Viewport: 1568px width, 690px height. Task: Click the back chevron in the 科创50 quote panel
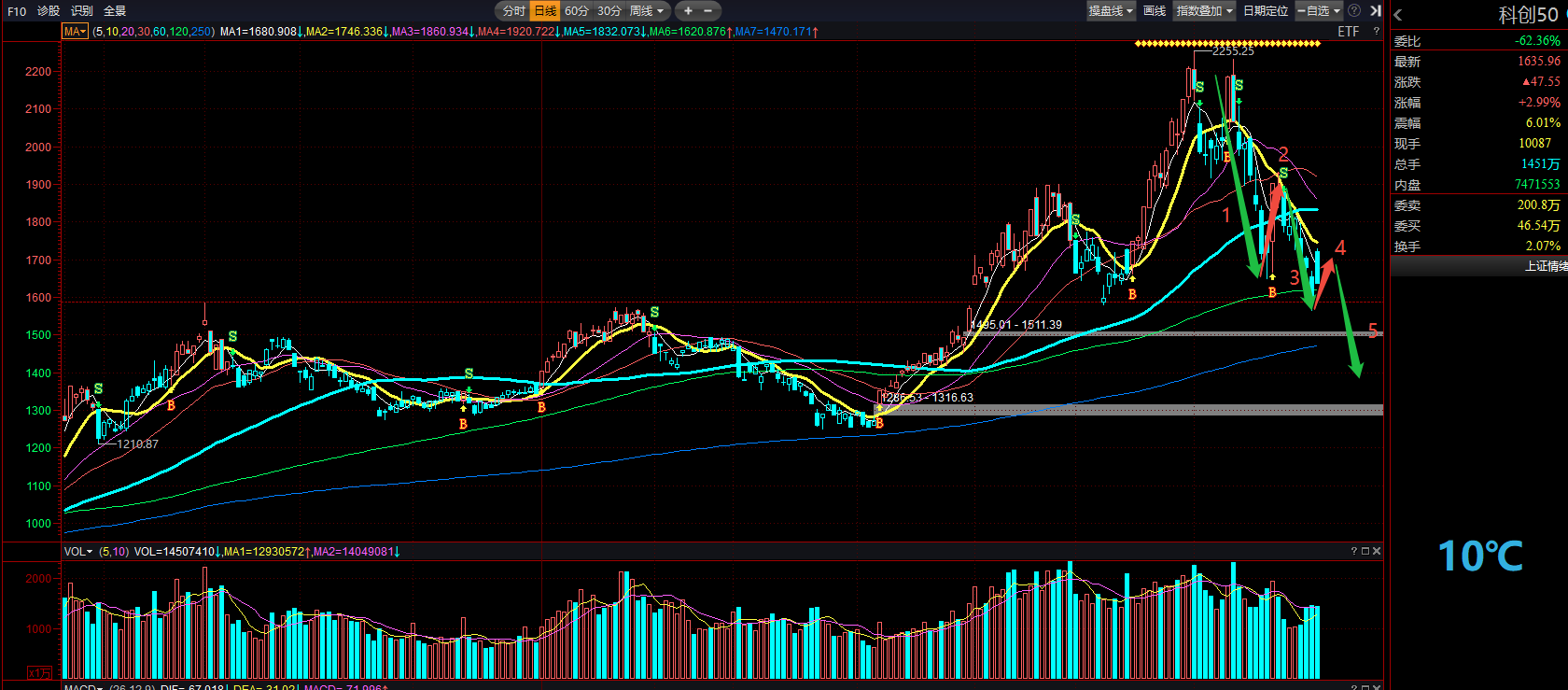point(1398,15)
